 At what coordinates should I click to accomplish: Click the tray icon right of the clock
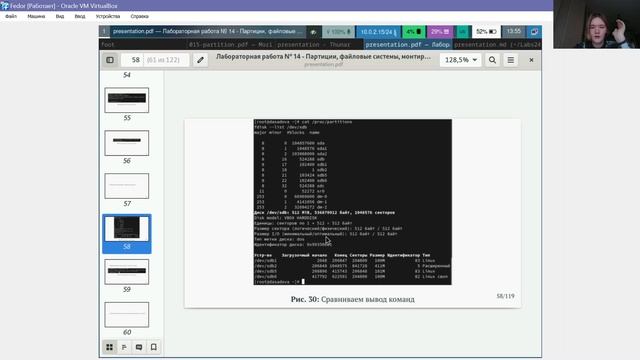534,31
